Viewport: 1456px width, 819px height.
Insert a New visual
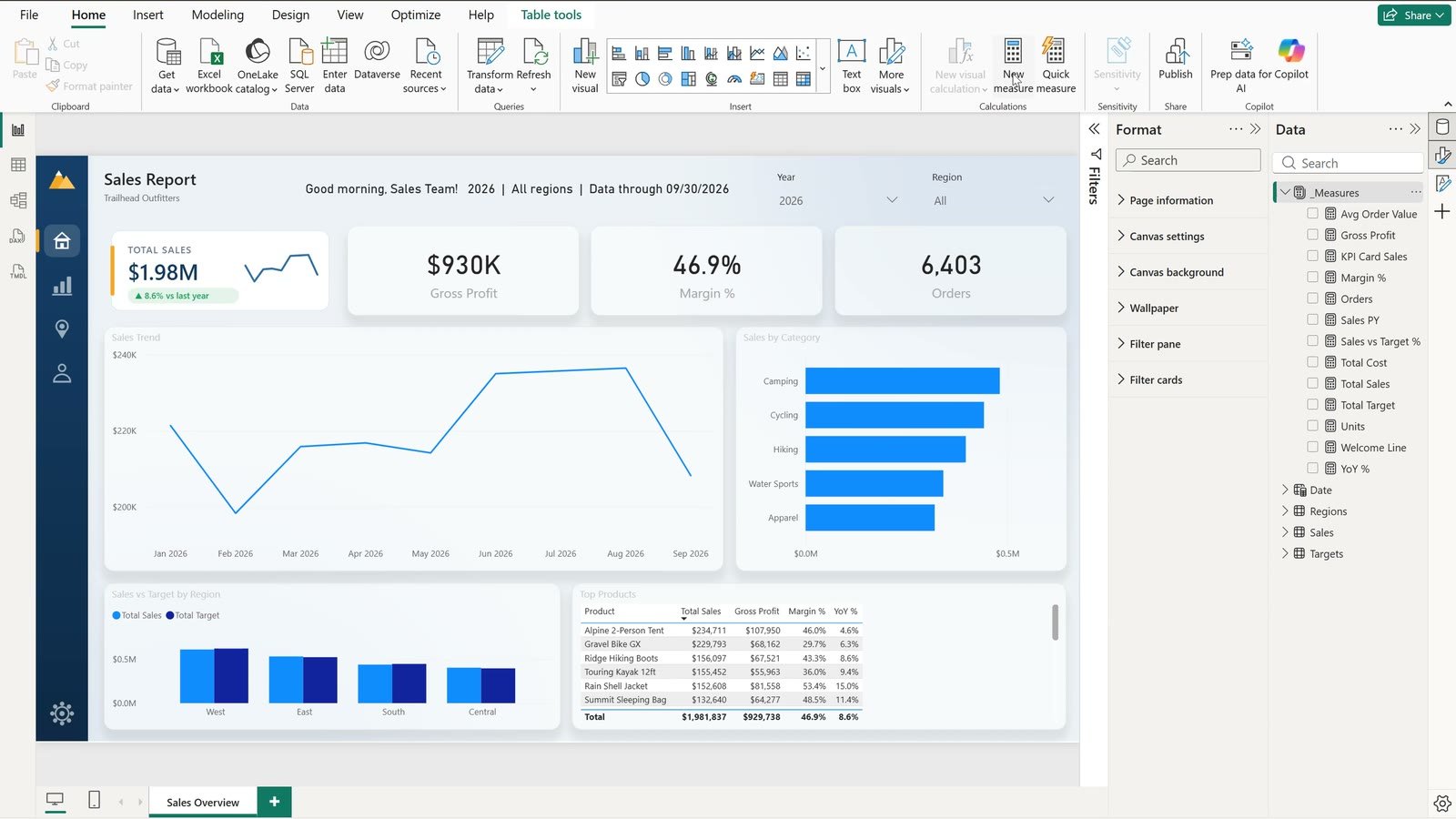(x=585, y=66)
